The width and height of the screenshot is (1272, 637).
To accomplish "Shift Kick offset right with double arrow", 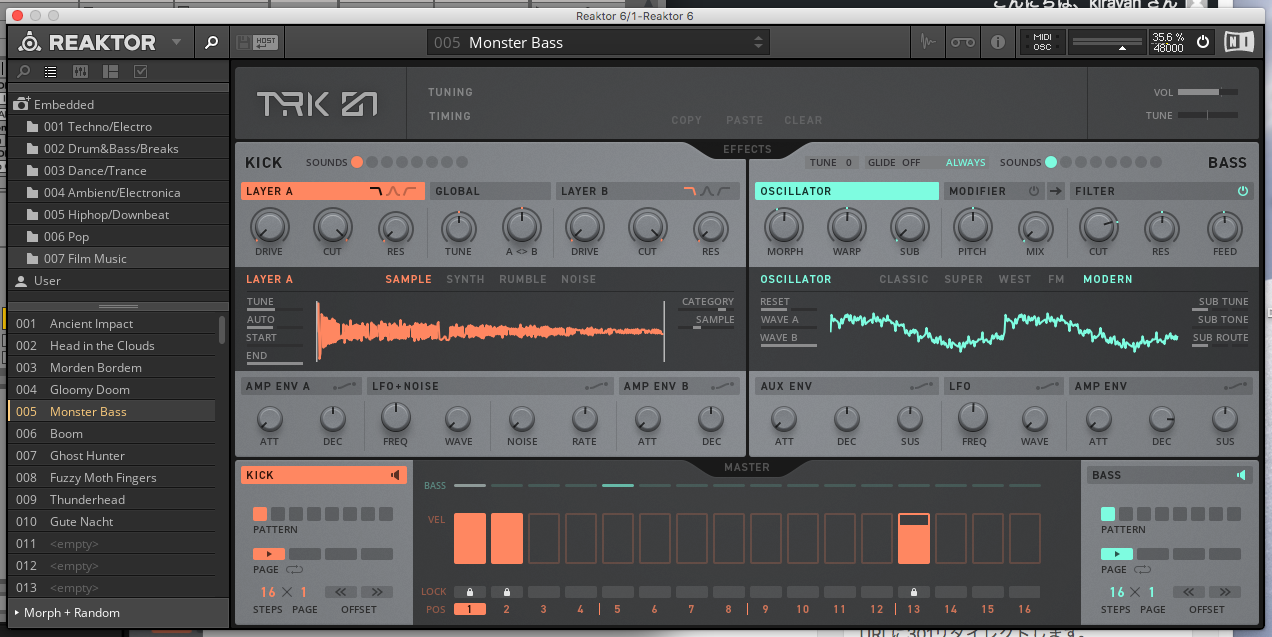I will (x=377, y=592).
